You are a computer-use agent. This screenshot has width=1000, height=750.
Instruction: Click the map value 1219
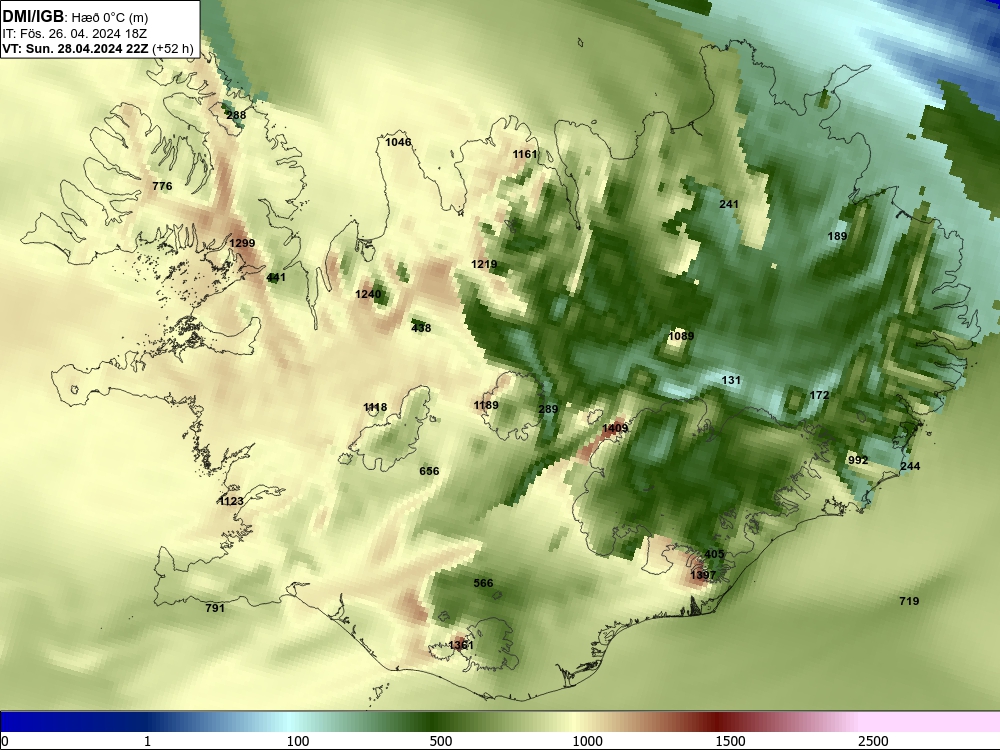pyautogui.click(x=484, y=264)
